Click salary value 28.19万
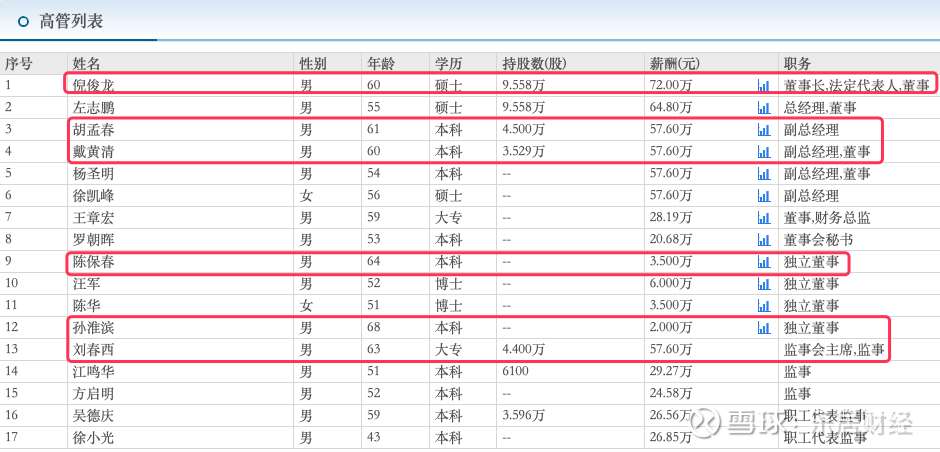Viewport: 940px width, 452px height. point(671,218)
